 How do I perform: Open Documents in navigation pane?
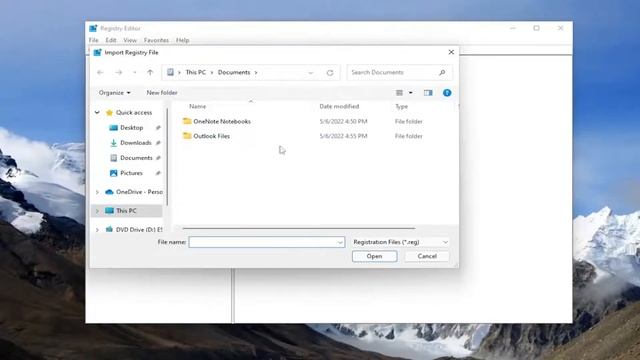[x=136, y=158]
